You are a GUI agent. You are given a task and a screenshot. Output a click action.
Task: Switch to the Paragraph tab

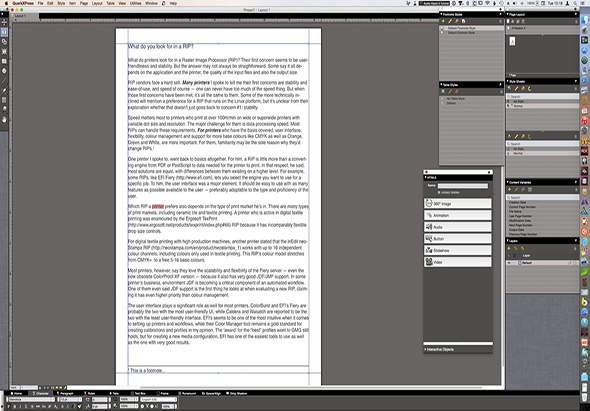(x=65, y=393)
